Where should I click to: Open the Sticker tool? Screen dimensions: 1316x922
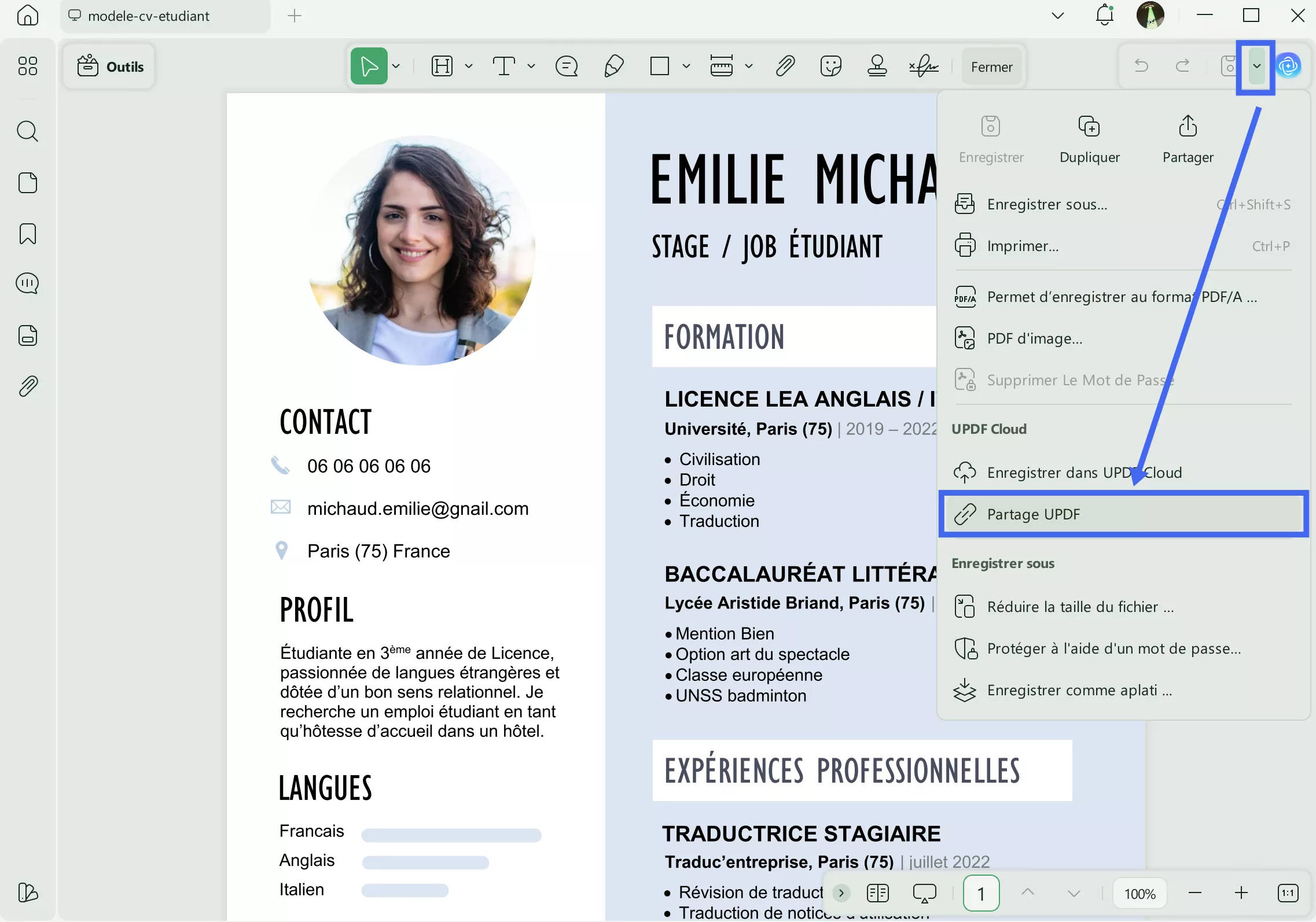click(831, 66)
